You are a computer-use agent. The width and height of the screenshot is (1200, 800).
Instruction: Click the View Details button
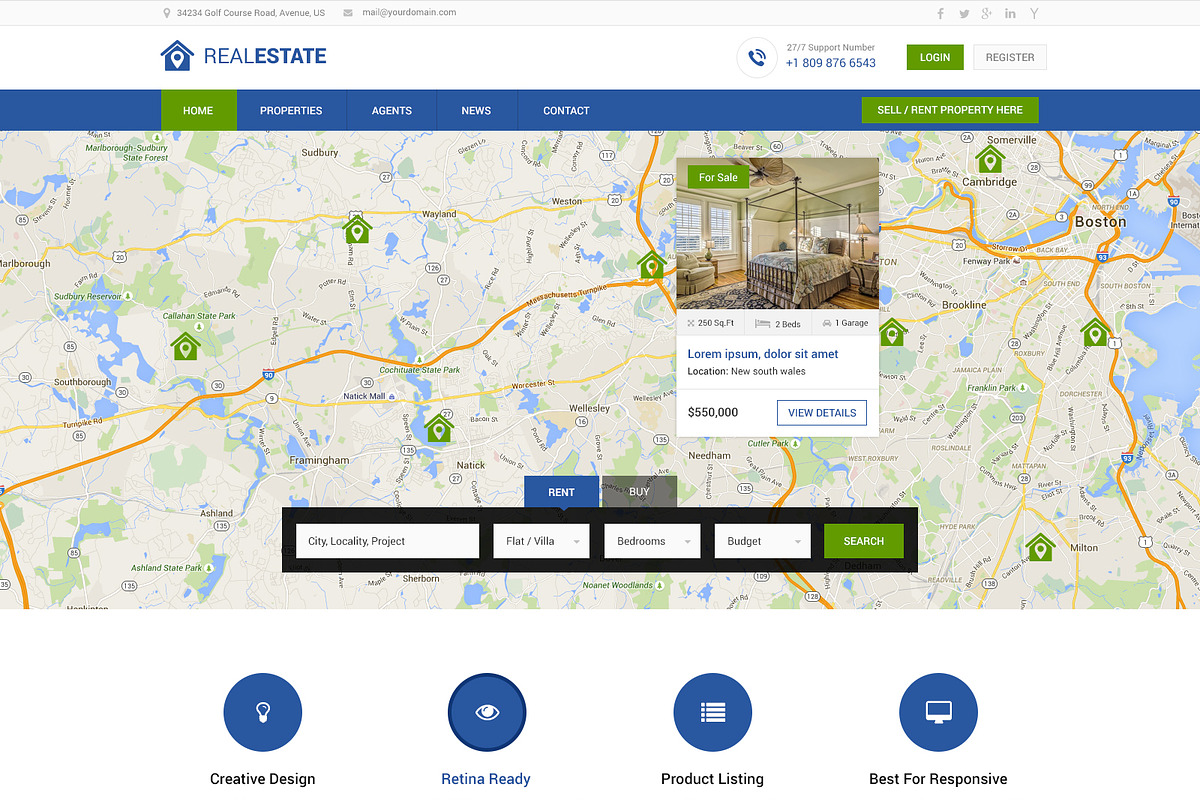click(x=822, y=412)
